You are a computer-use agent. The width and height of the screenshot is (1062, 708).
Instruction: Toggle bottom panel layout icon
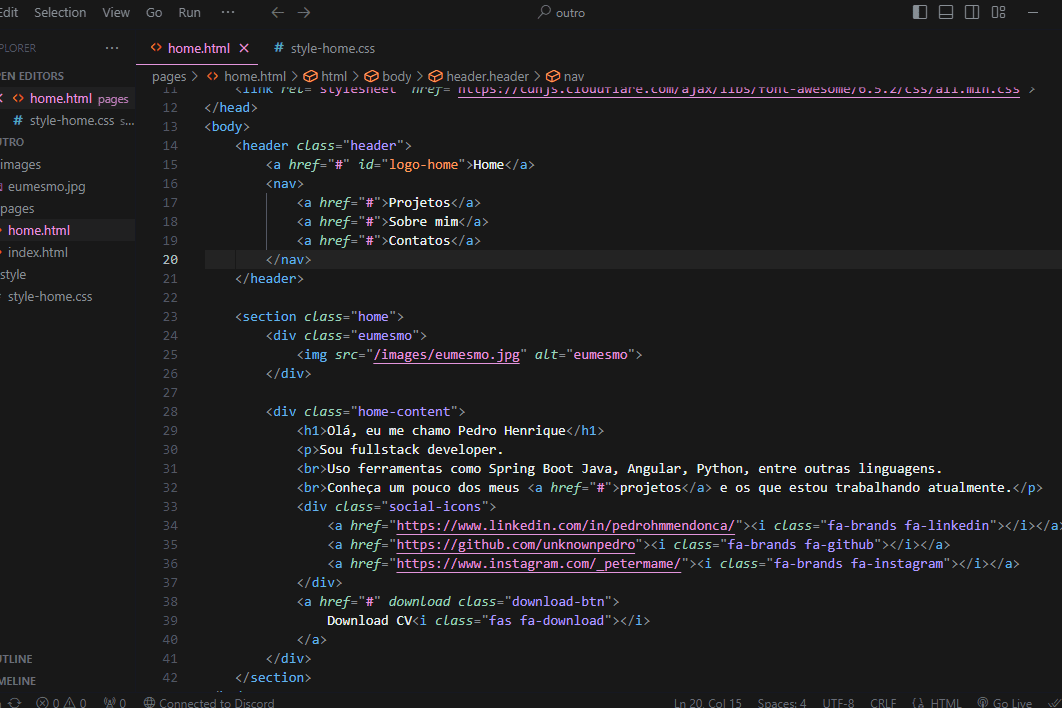coord(946,12)
